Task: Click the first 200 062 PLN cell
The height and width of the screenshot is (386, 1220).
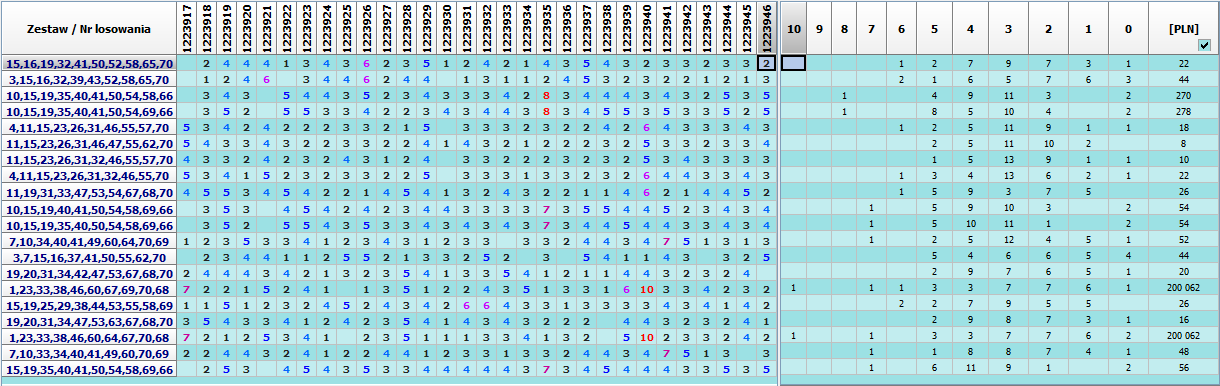Action: click(x=1183, y=289)
